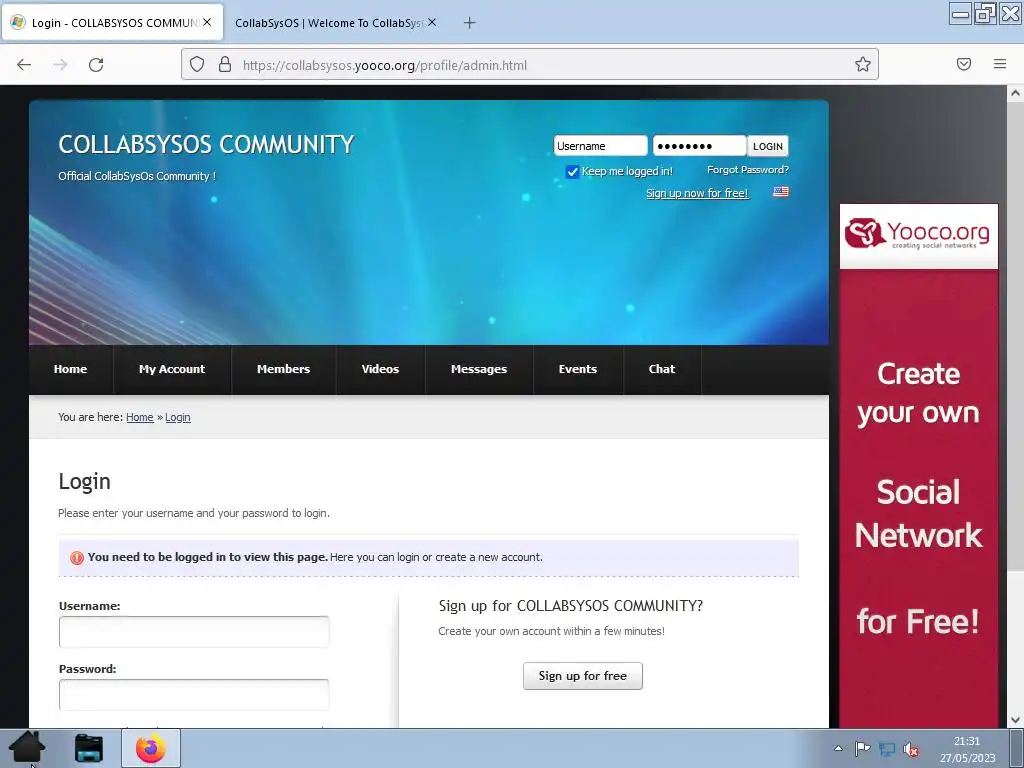Switch to the Login - COLLABSYSOS COMMUNITY tab

[x=112, y=23]
